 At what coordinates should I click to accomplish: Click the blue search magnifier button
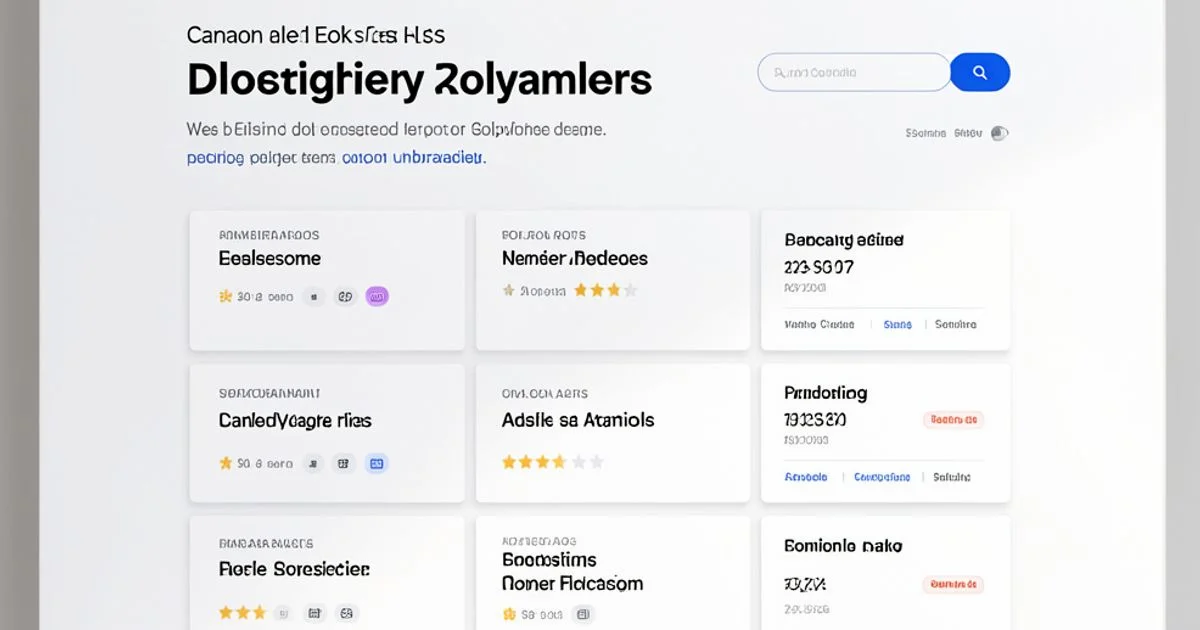coord(979,73)
